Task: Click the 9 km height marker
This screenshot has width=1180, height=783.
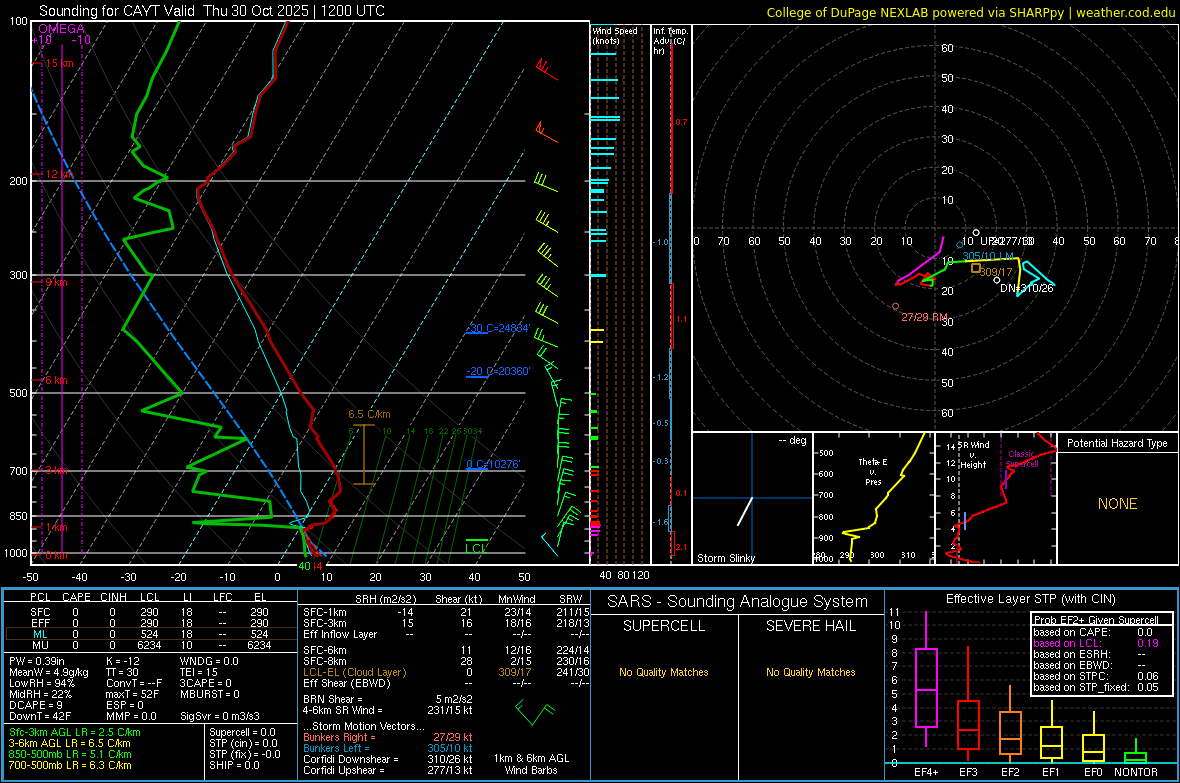Action: (56, 282)
